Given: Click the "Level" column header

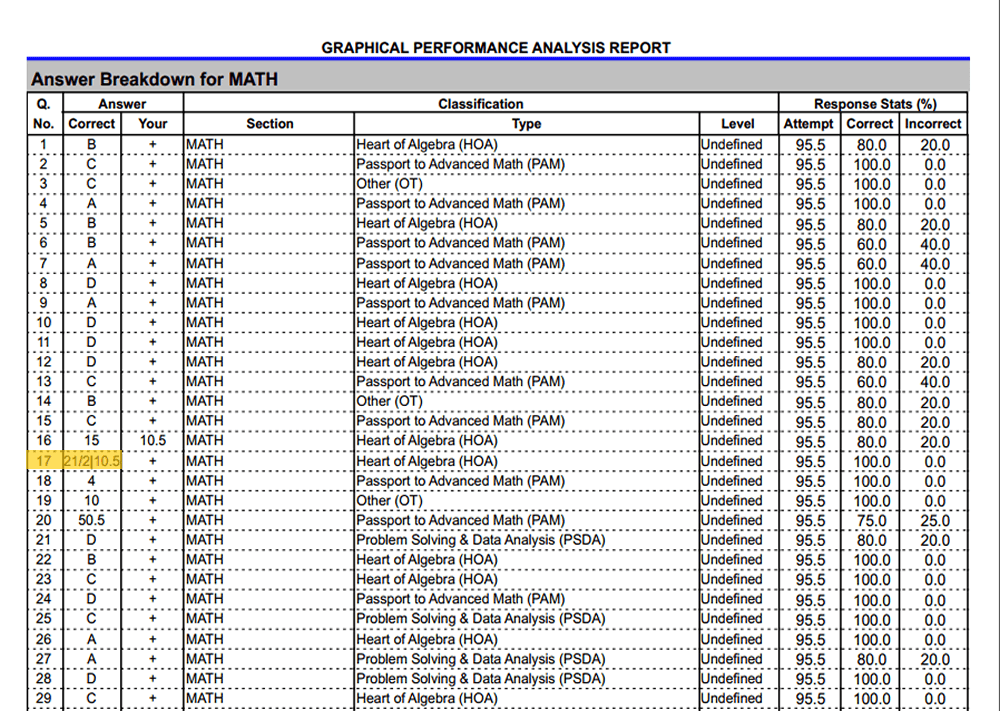Looking at the screenshot, I should click(738, 124).
